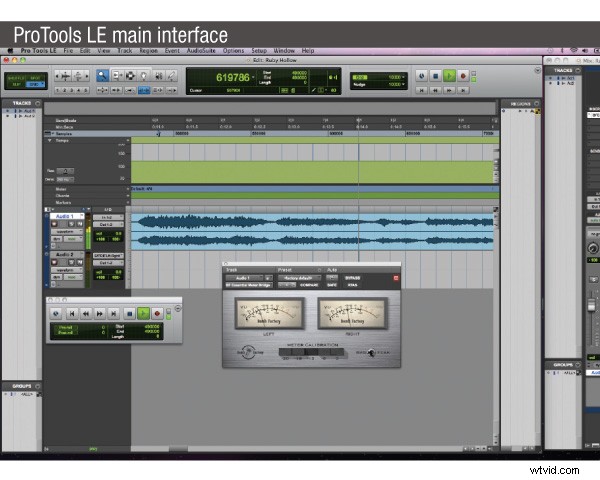Mute the Audio 2 track
This screenshot has width=600, height=480.
tap(80, 262)
